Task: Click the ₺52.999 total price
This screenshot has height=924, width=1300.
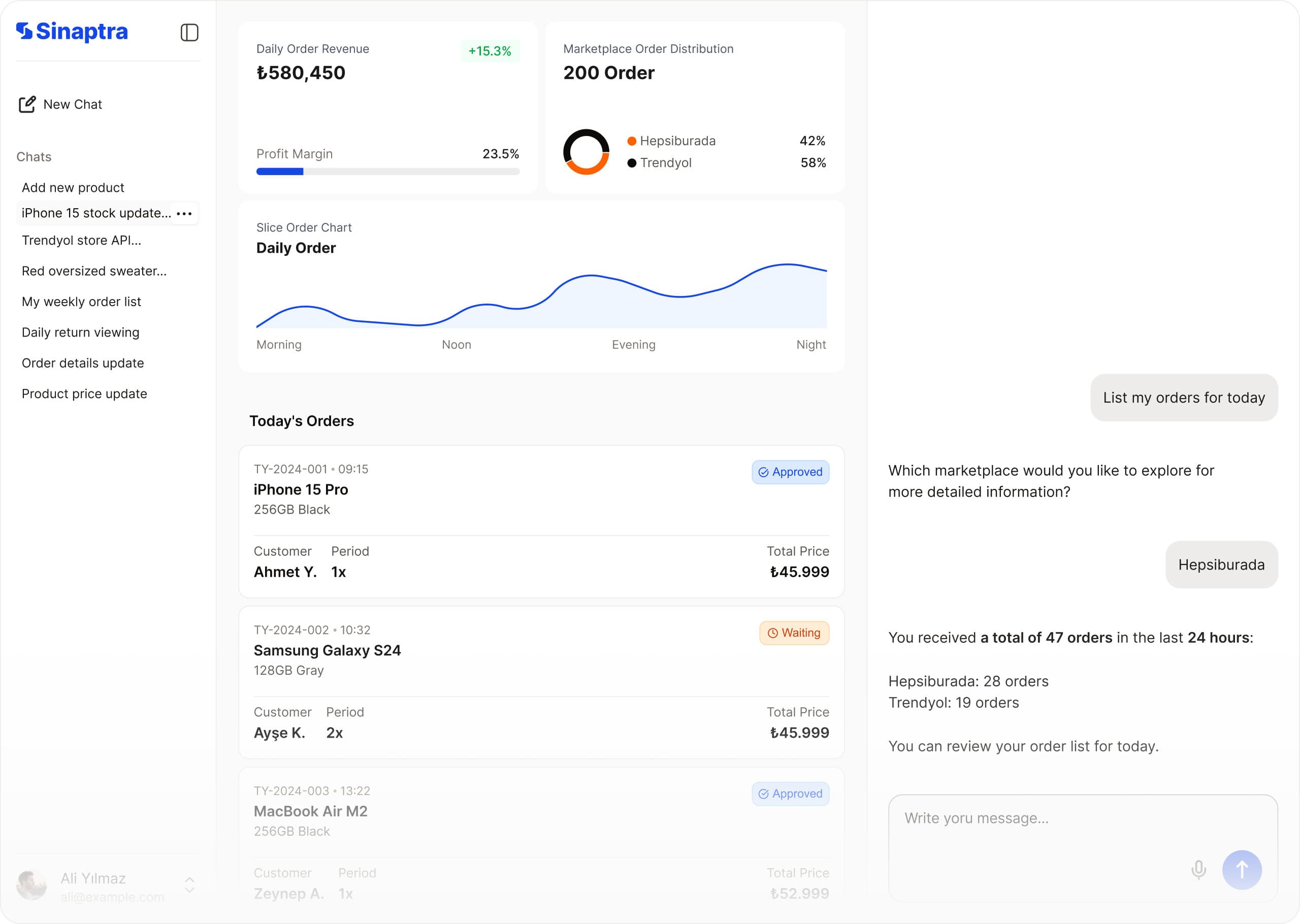Action: coord(799,894)
